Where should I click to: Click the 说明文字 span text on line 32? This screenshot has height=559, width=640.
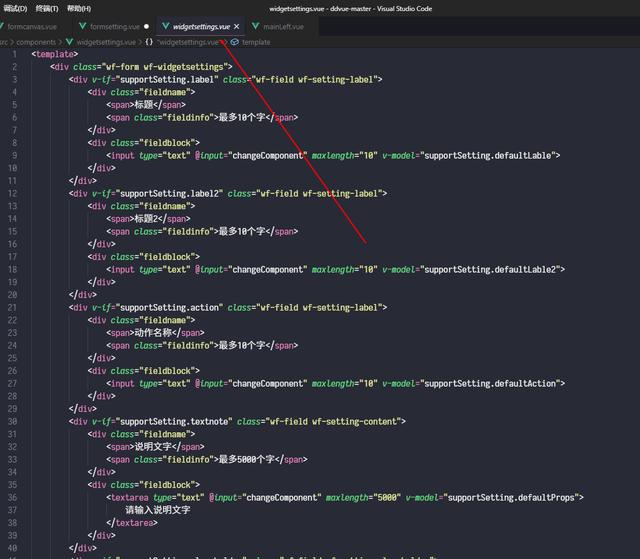[x=153, y=447]
